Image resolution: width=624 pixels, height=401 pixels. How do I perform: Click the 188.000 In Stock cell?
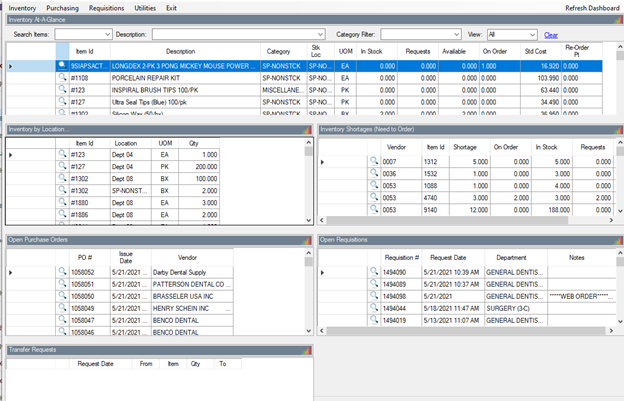[552, 210]
